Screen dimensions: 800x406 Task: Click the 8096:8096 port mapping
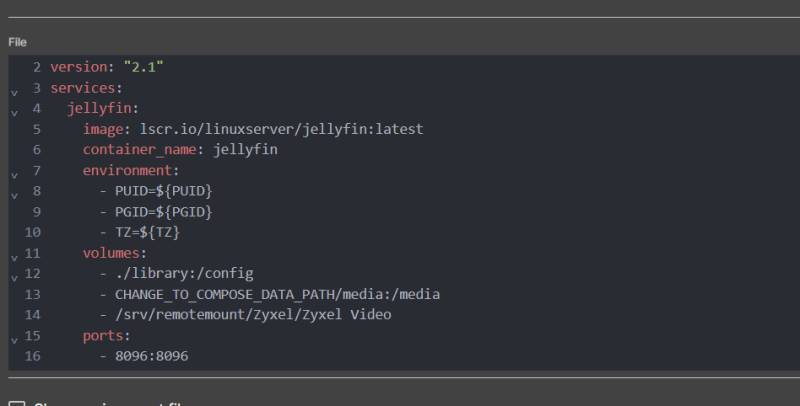click(152, 356)
